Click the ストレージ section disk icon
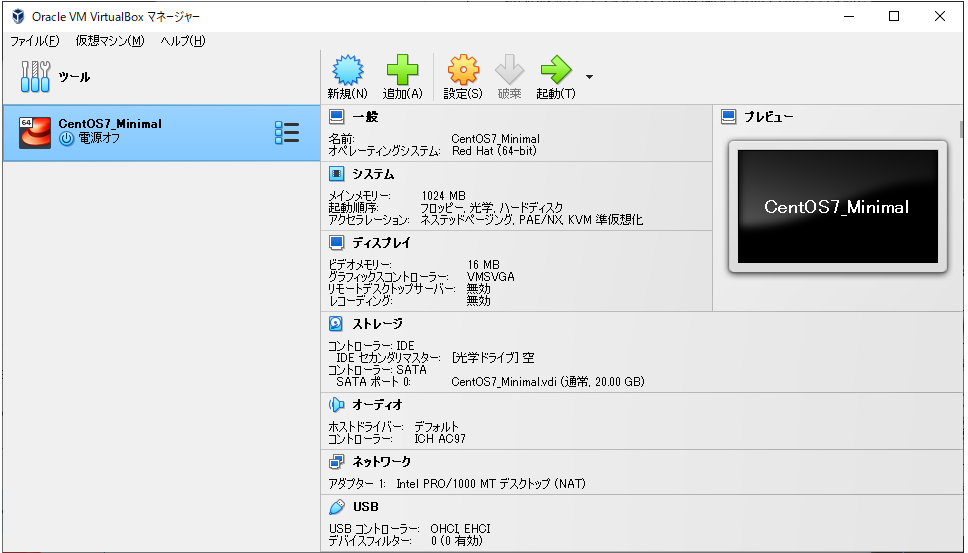 pyautogui.click(x=337, y=324)
